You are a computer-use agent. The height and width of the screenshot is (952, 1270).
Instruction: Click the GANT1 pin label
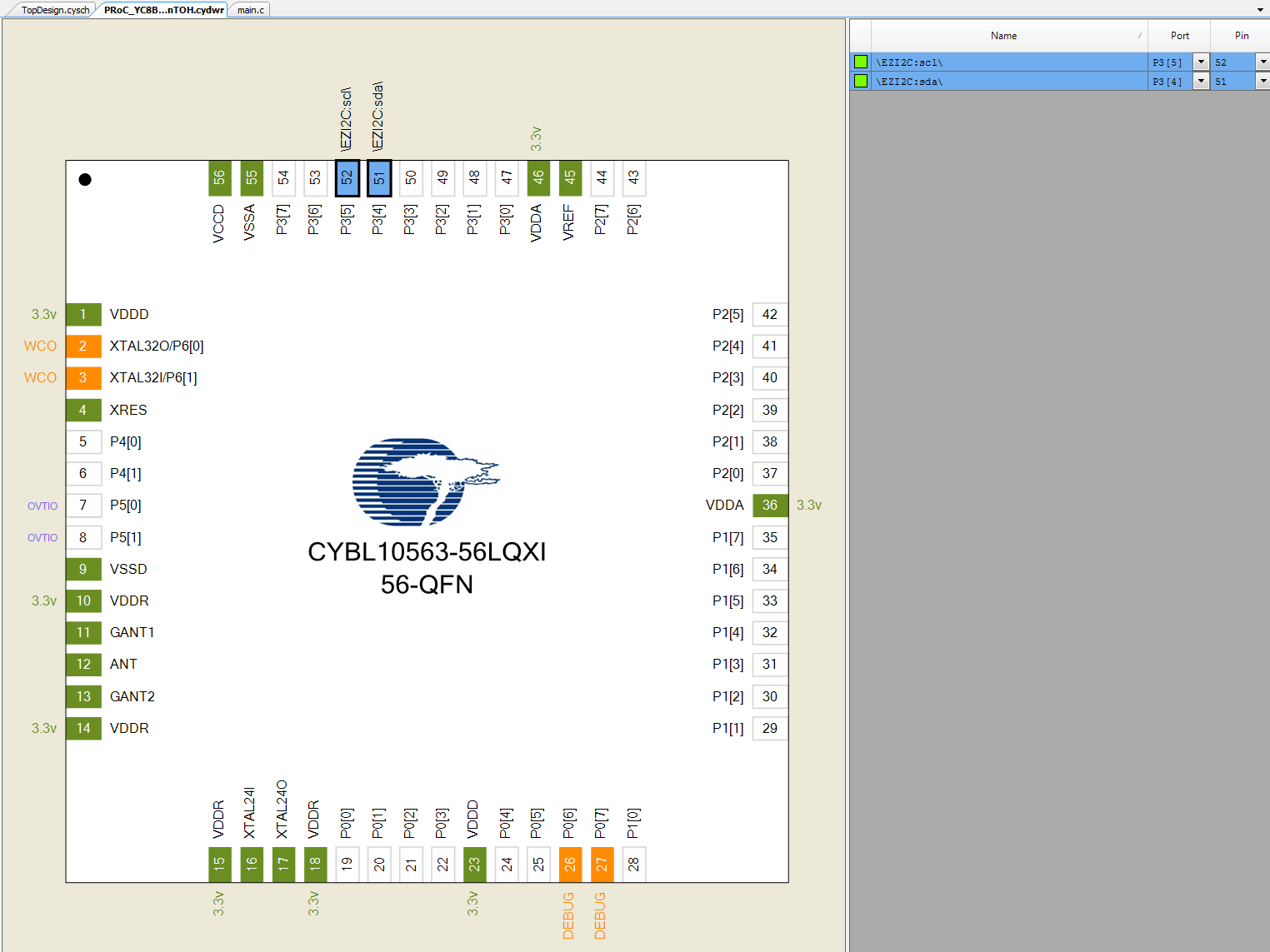[x=132, y=633]
